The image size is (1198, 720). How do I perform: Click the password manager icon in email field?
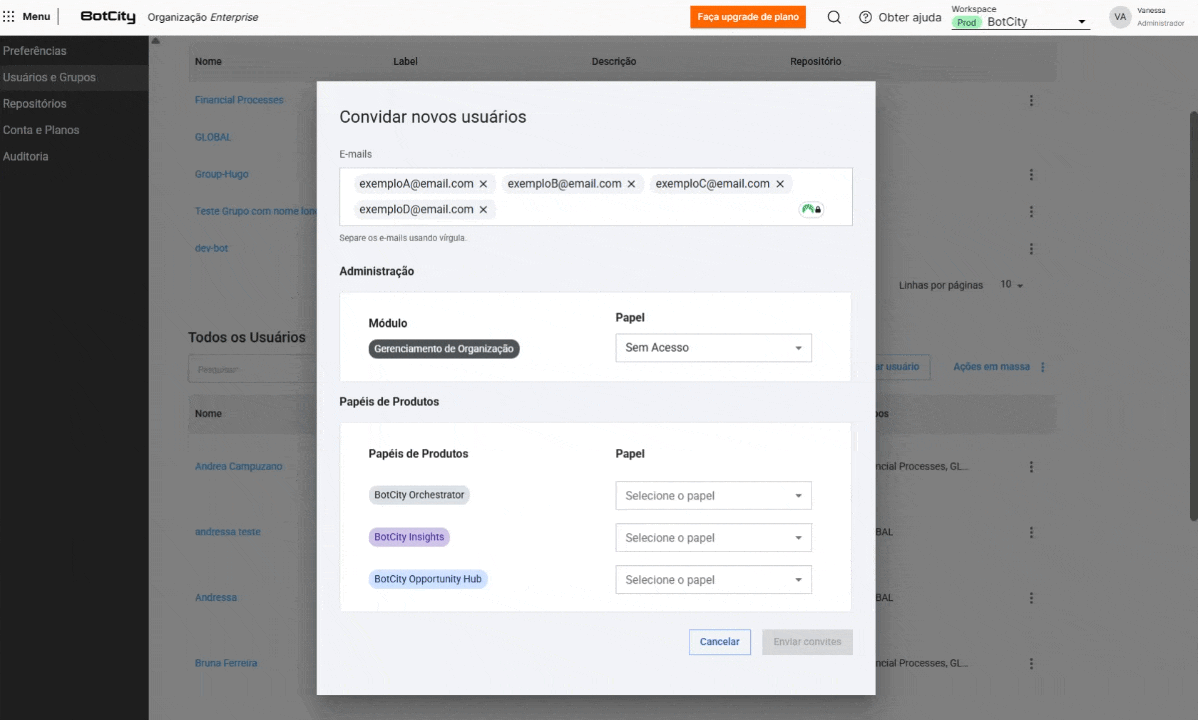810,209
